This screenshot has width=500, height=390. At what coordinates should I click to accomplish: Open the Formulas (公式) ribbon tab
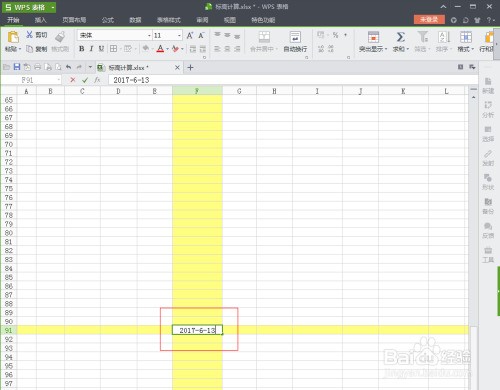click(108, 20)
